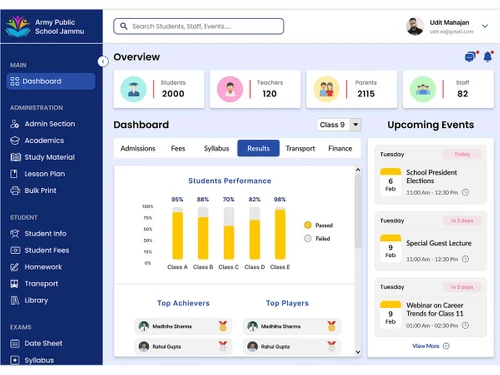Click clock icon on Webinar on Career Trends
Image resolution: width=500 pixels, height=375 pixels.
point(466,325)
